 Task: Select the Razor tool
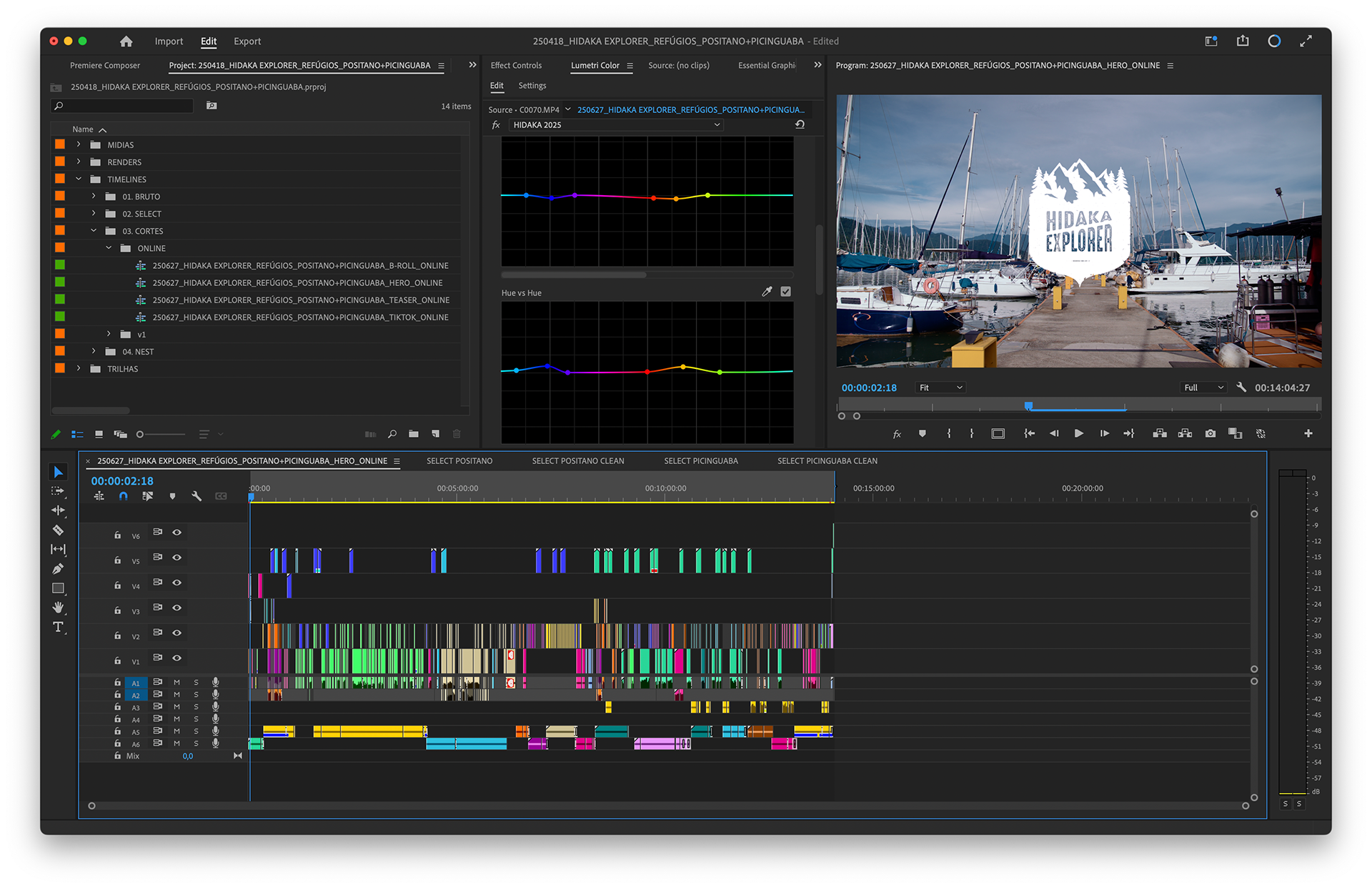[x=59, y=531]
